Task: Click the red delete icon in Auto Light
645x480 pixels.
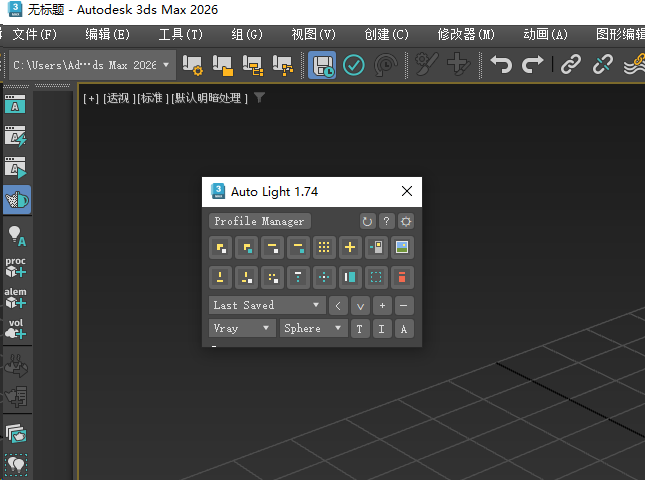Action: coord(402,277)
